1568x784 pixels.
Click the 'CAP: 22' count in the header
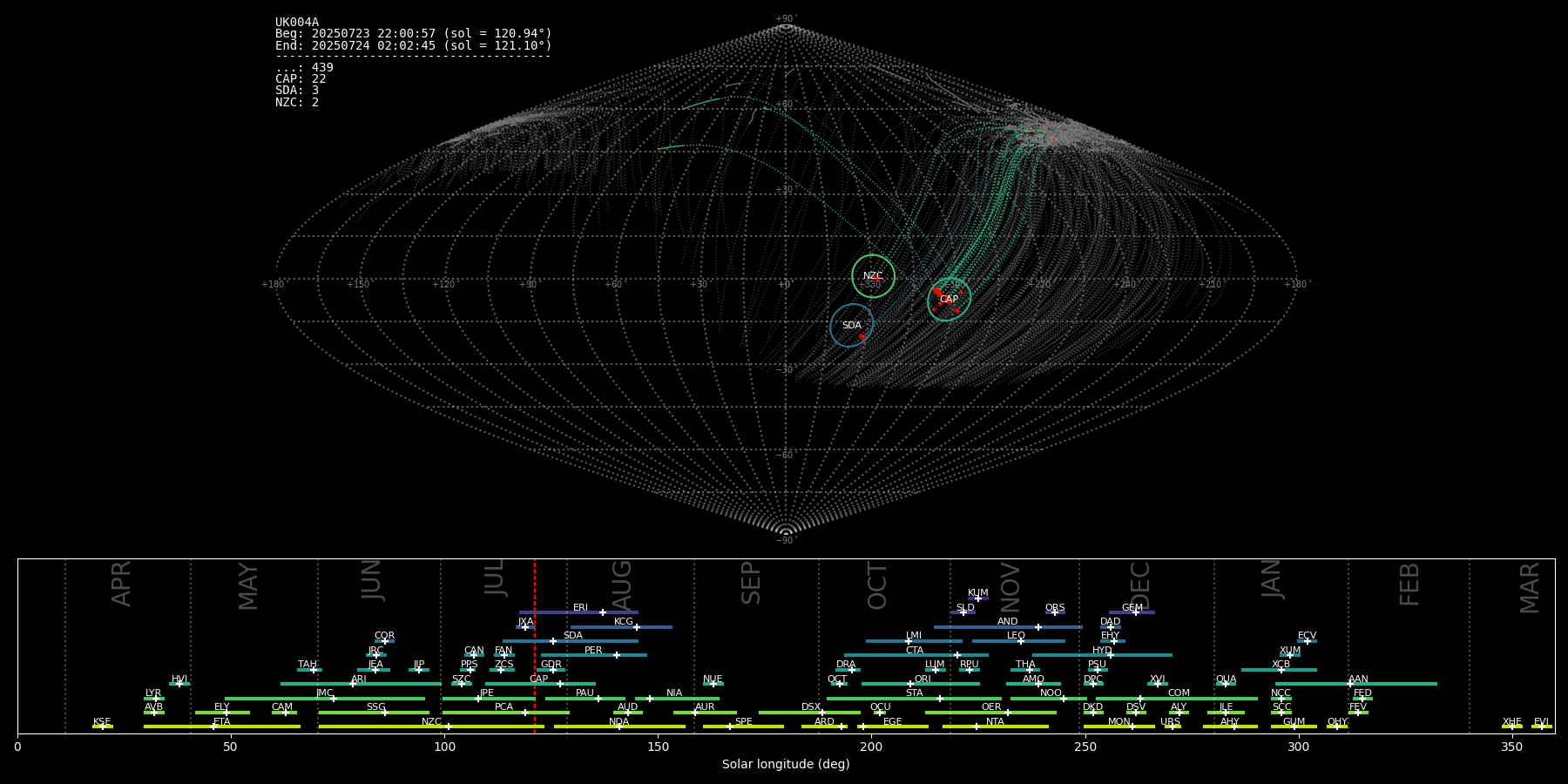tap(301, 78)
